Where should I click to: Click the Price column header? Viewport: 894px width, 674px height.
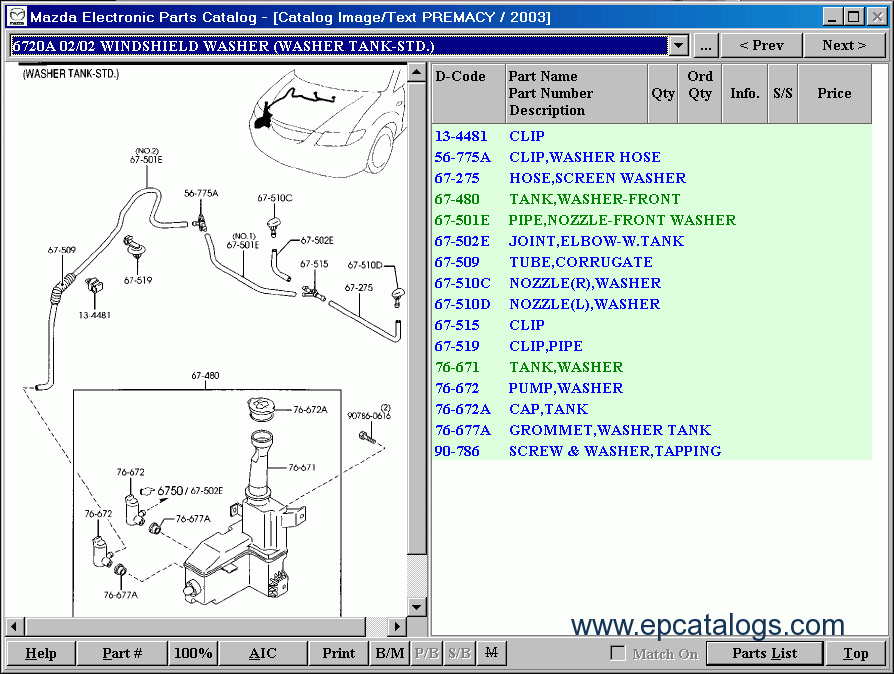[x=835, y=94]
